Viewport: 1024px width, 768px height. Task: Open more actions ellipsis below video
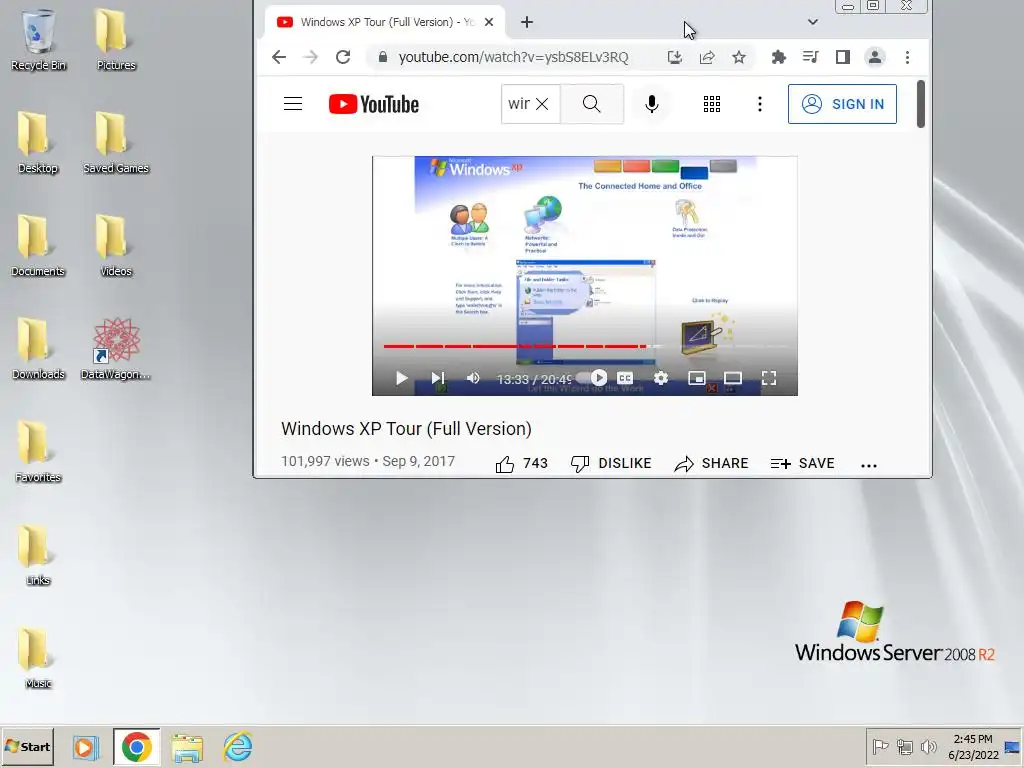[x=869, y=465]
